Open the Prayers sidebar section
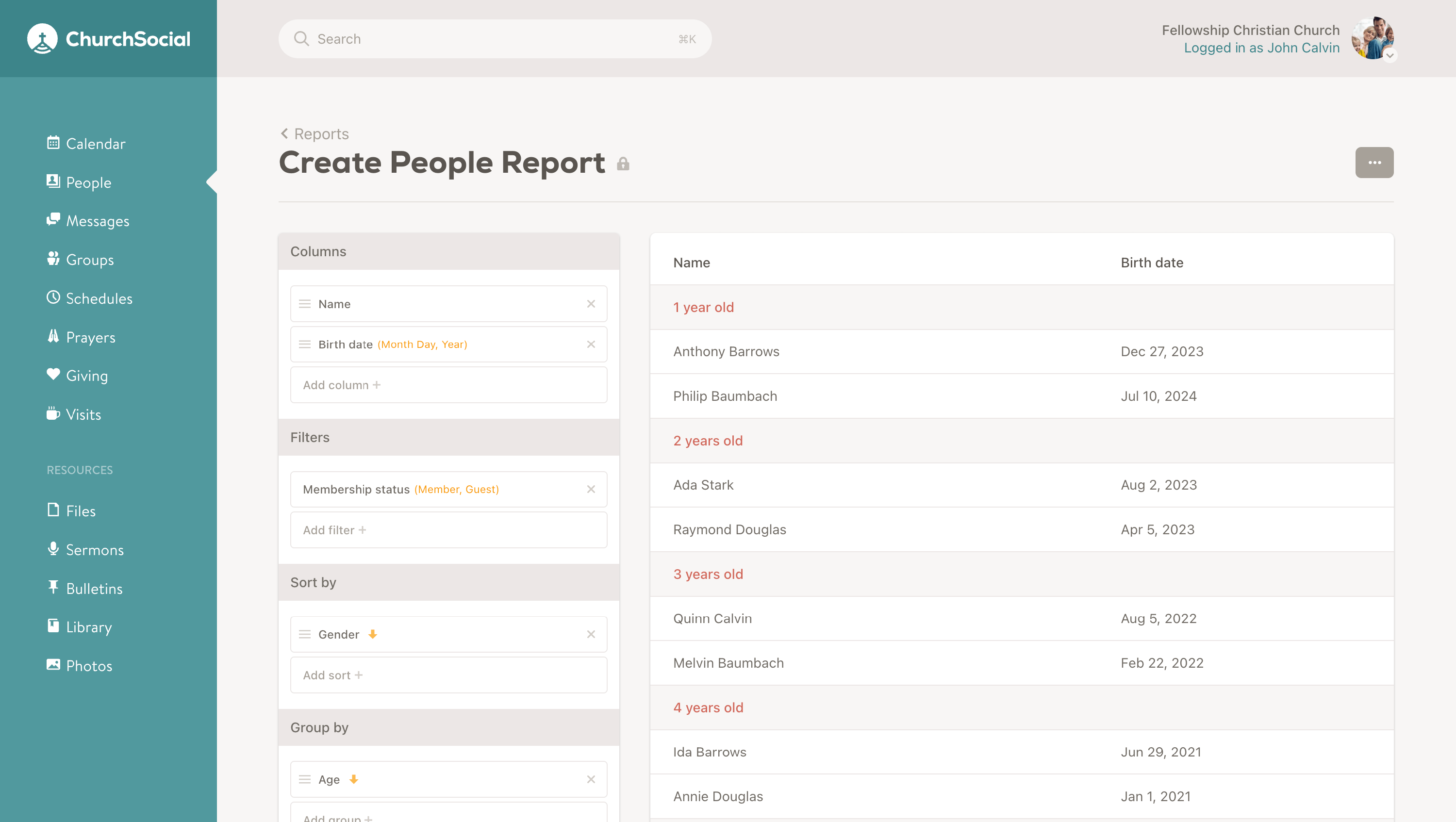This screenshot has height=822, width=1456. [90, 337]
